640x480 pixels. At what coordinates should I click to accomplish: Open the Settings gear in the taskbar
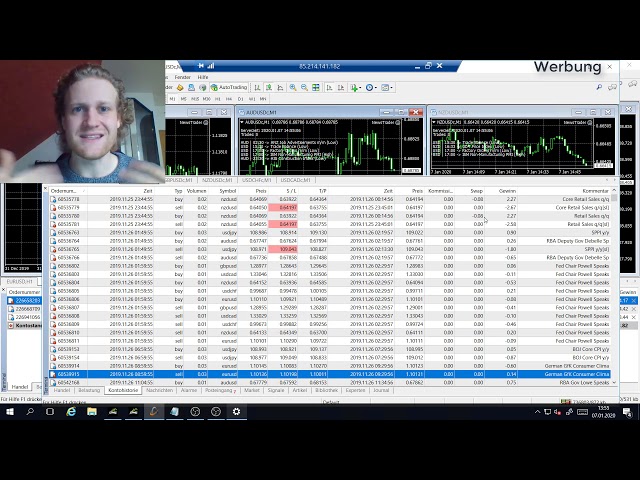(237, 411)
